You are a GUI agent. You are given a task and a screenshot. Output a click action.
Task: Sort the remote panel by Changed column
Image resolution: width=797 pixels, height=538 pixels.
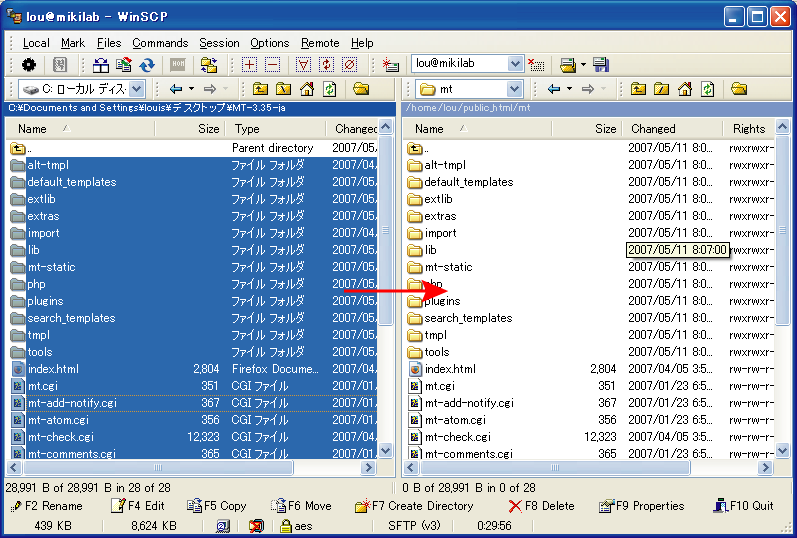[x=672, y=129]
